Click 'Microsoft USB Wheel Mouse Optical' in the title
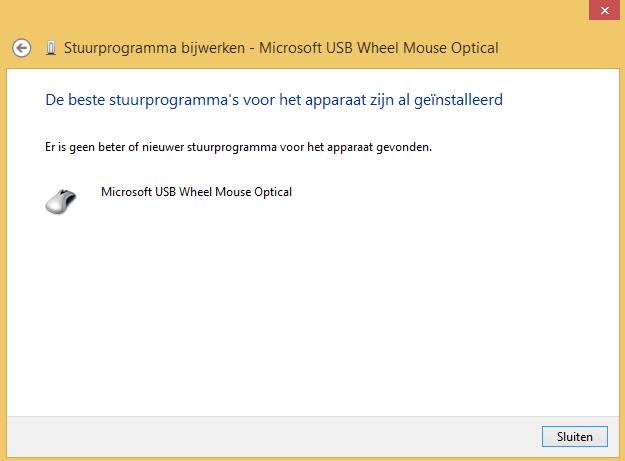Image resolution: width=625 pixels, height=461 pixels. tap(378, 48)
